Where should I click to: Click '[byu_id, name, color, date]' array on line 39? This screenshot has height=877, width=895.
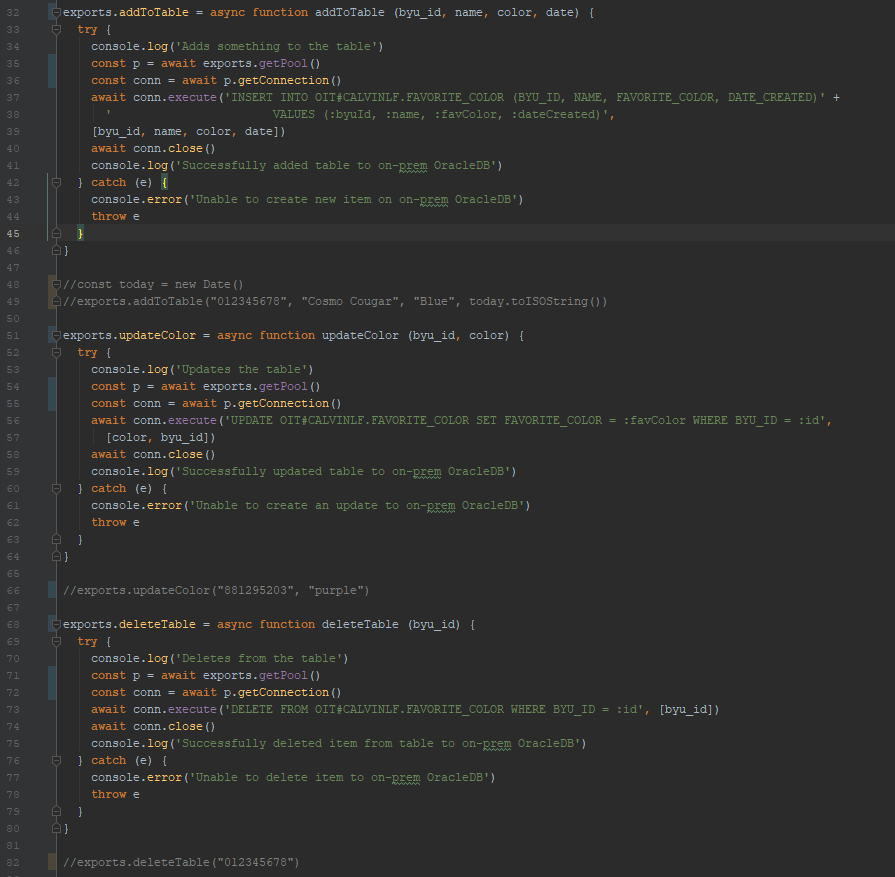coord(188,131)
